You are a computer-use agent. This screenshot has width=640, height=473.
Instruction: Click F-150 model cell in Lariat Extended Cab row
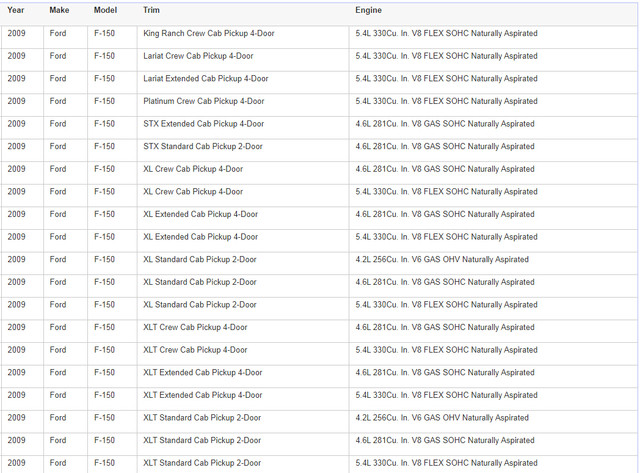[x=104, y=78]
